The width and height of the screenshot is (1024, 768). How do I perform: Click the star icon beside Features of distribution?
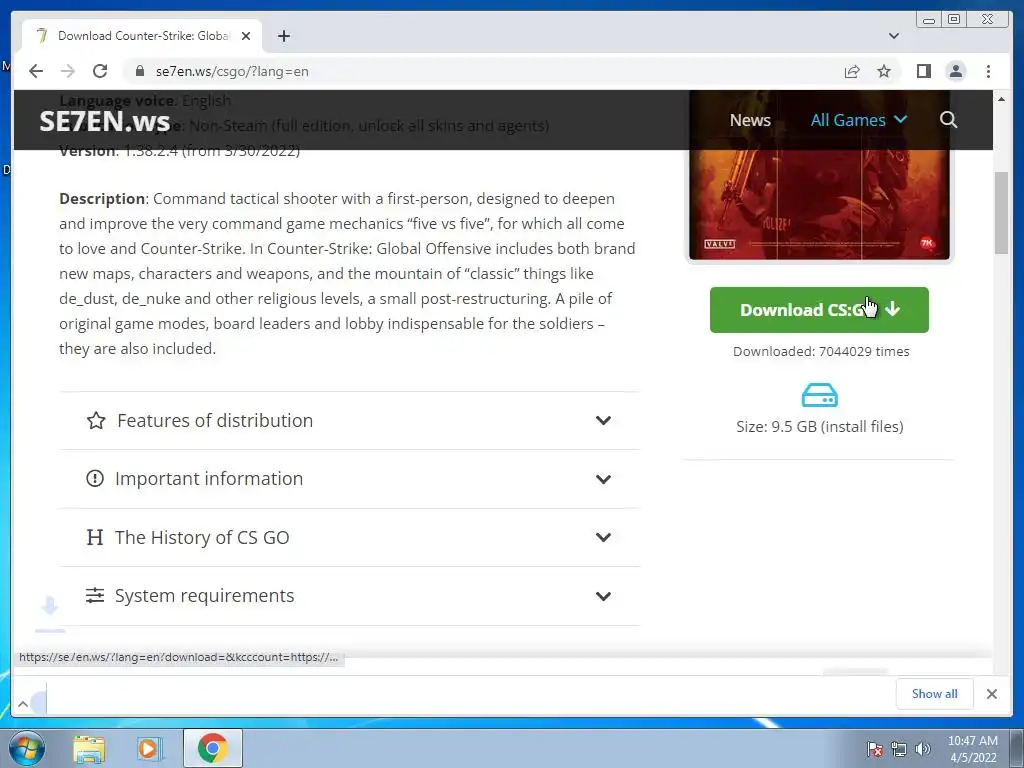[96, 421]
